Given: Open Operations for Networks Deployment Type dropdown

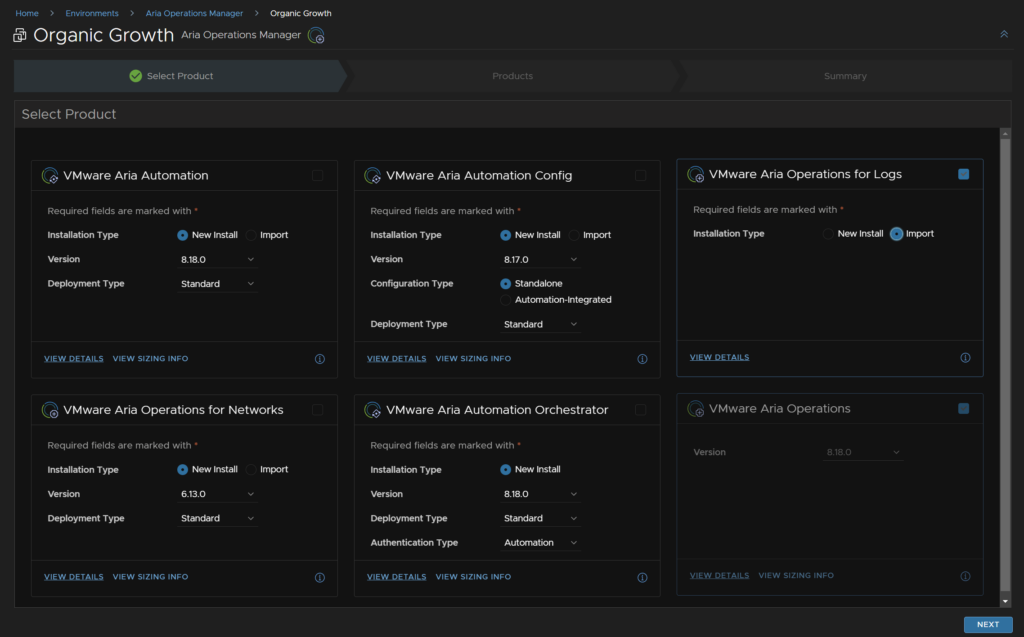Looking at the screenshot, I should 217,518.
